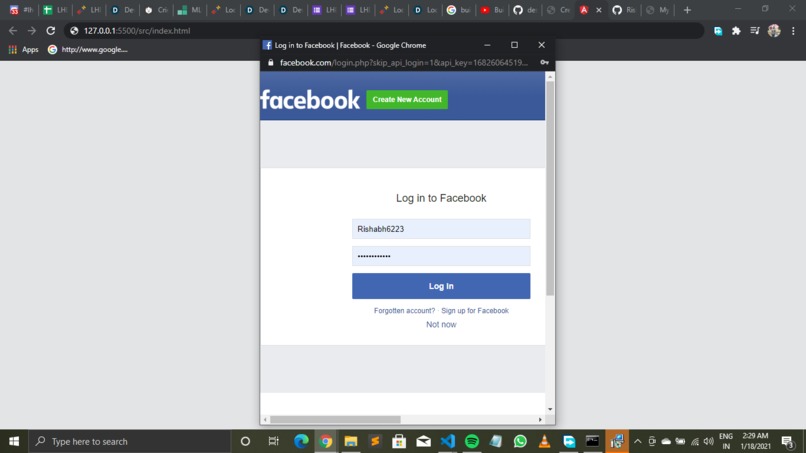Open Task View on the taskbar
Image resolution: width=806 pixels, height=453 pixels.
[x=273, y=441]
